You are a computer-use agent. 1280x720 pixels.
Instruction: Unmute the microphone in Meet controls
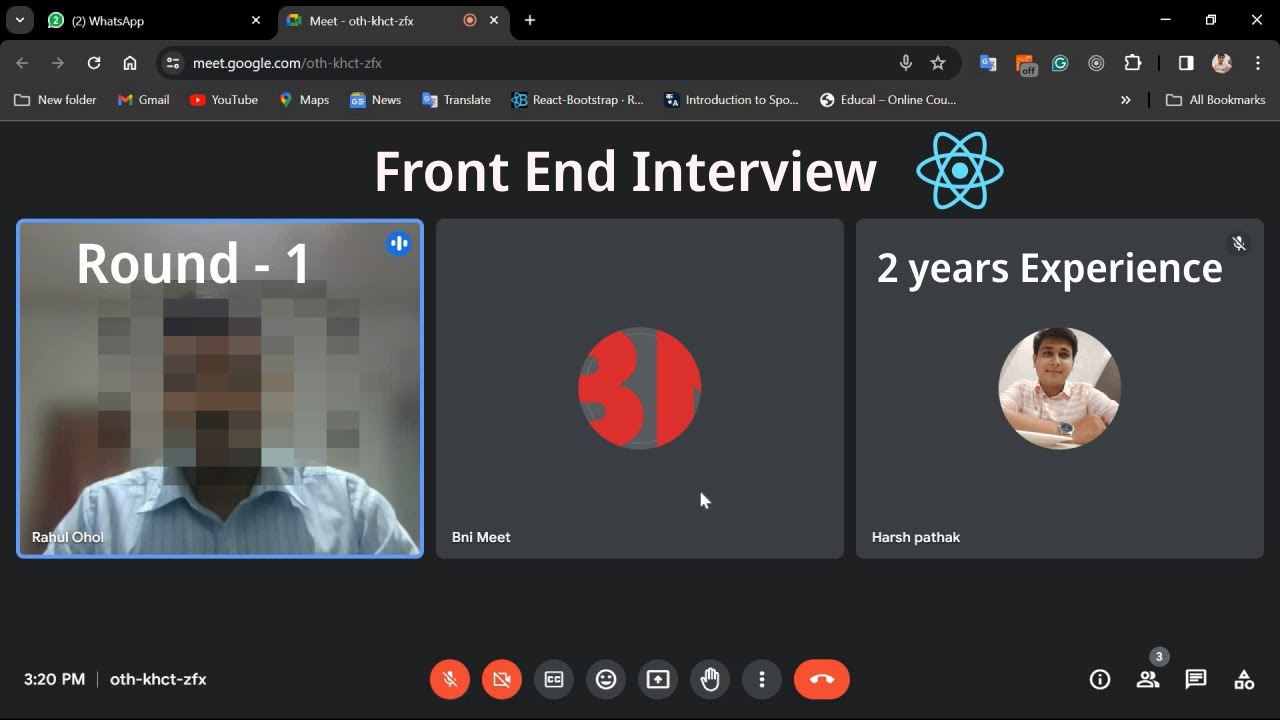(450, 680)
